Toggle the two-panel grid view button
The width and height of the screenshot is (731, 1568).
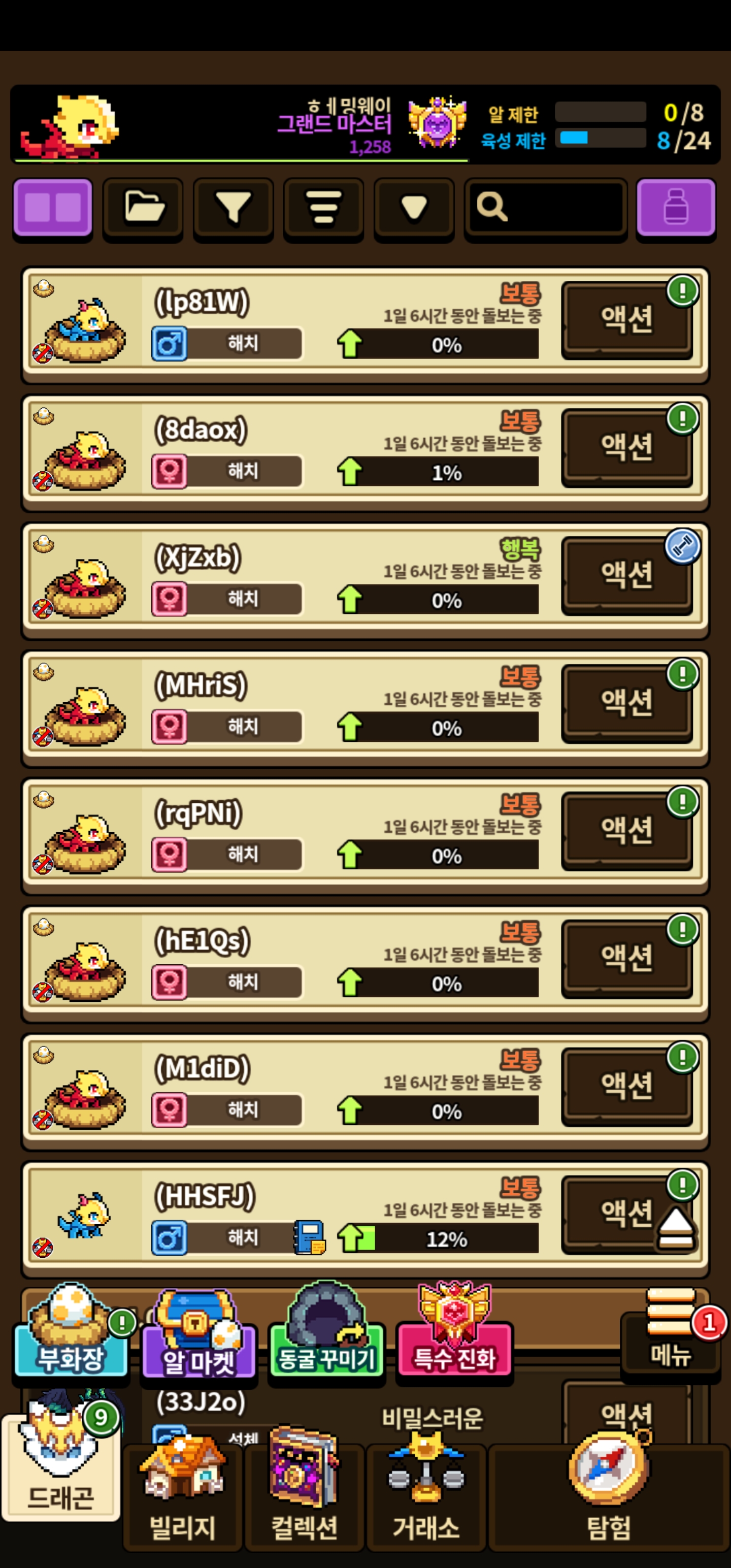coord(53,208)
